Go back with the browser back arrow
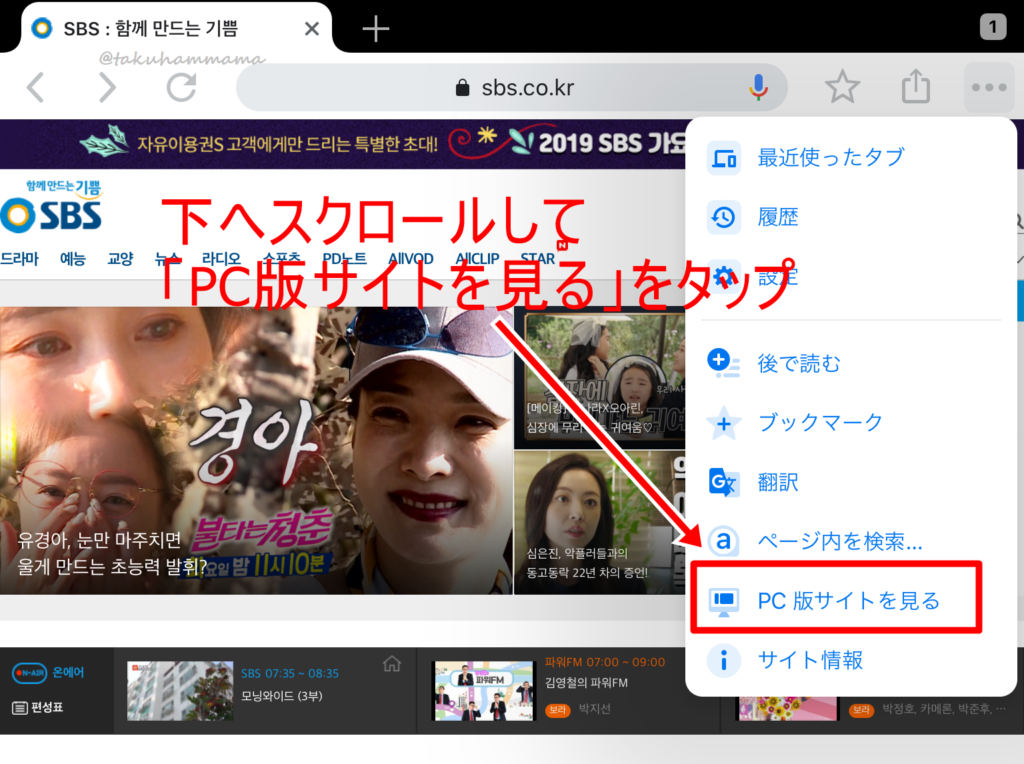 [x=35, y=88]
